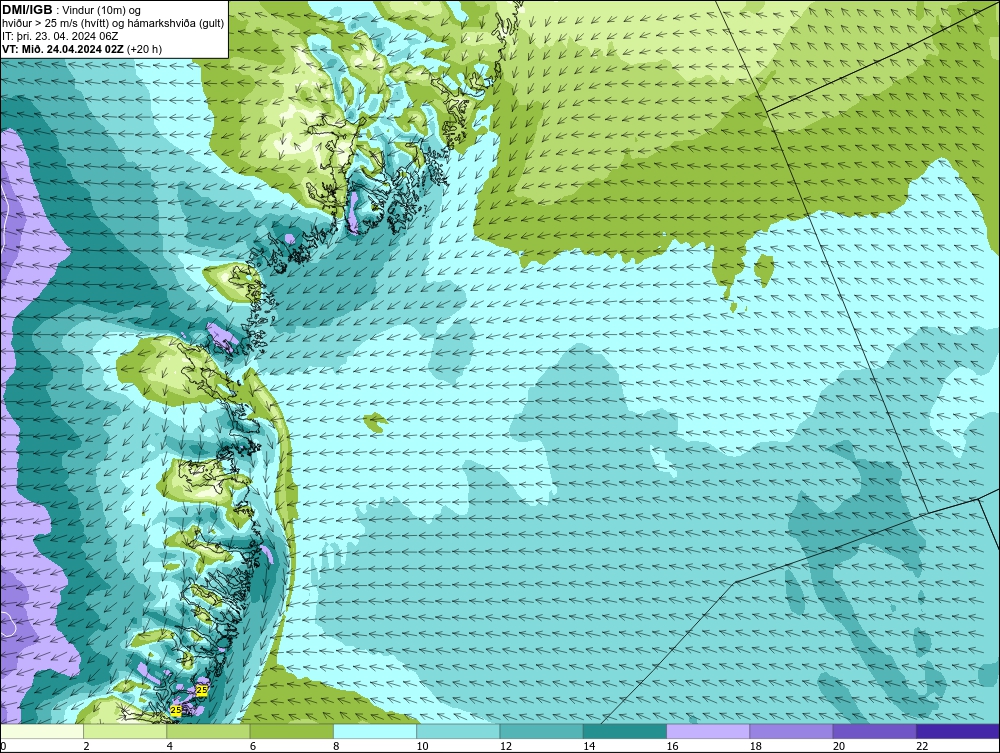Viewport: 1000px width, 753px height.
Task: Click the '18' scale label
Action: 755,746
